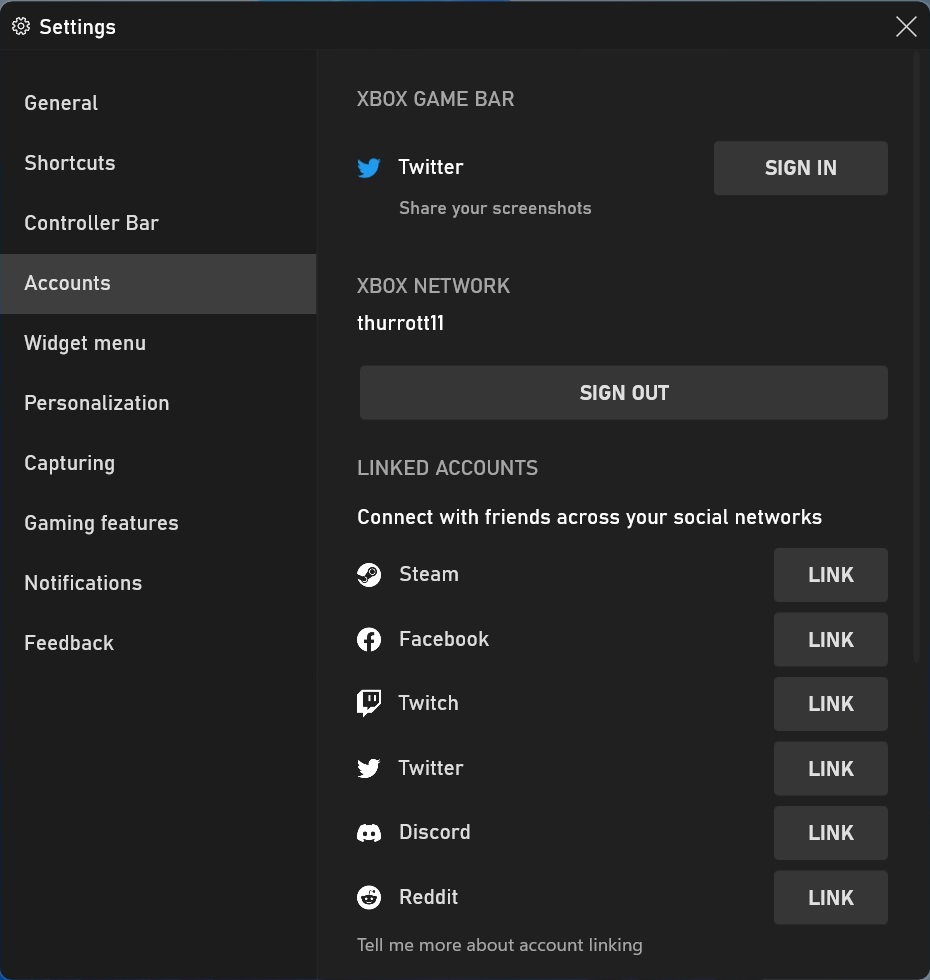The width and height of the screenshot is (930, 980).
Task: Sign out of the Xbox network account
Action: [x=623, y=393]
